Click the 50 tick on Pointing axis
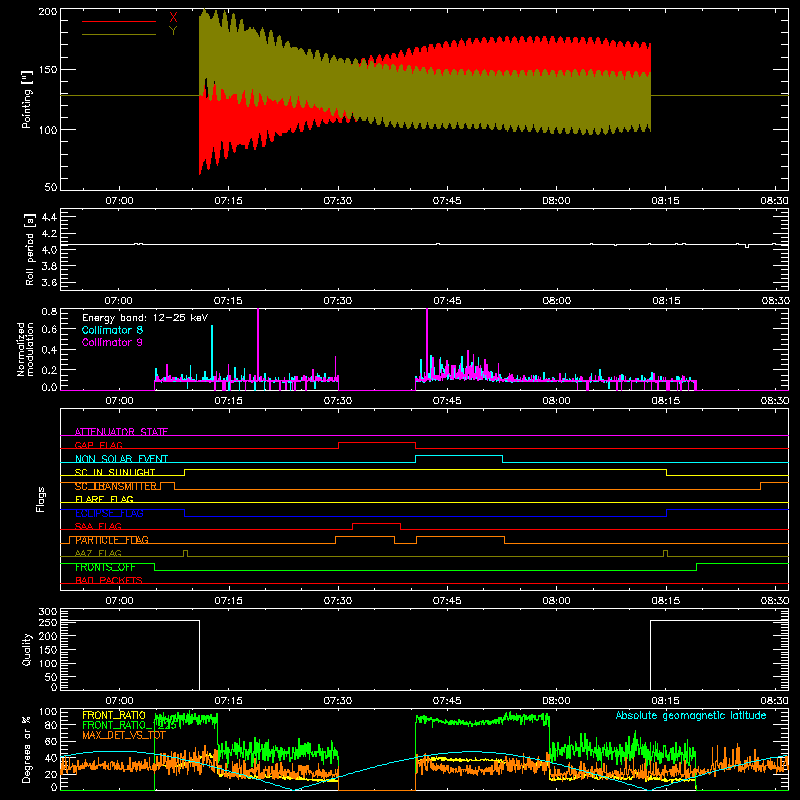The width and height of the screenshot is (800, 800). click(x=51, y=187)
